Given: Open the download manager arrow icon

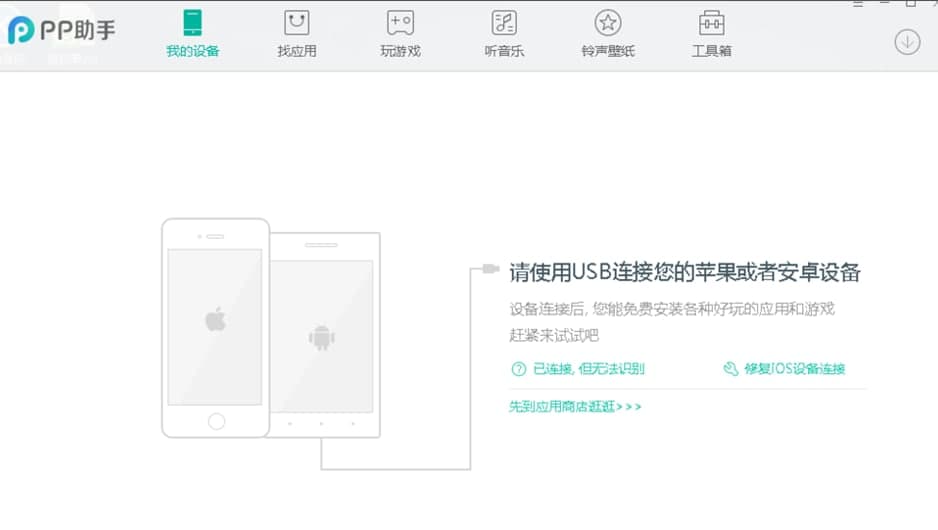Looking at the screenshot, I should tap(907, 42).
